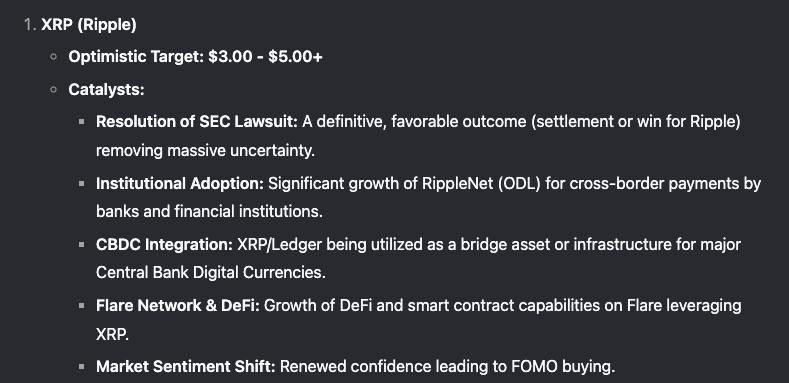The height and width of the screenshot is (383, 789).
Task: Click the square bullet beside Market Sentiment Shift
Action: pos(82,366)
